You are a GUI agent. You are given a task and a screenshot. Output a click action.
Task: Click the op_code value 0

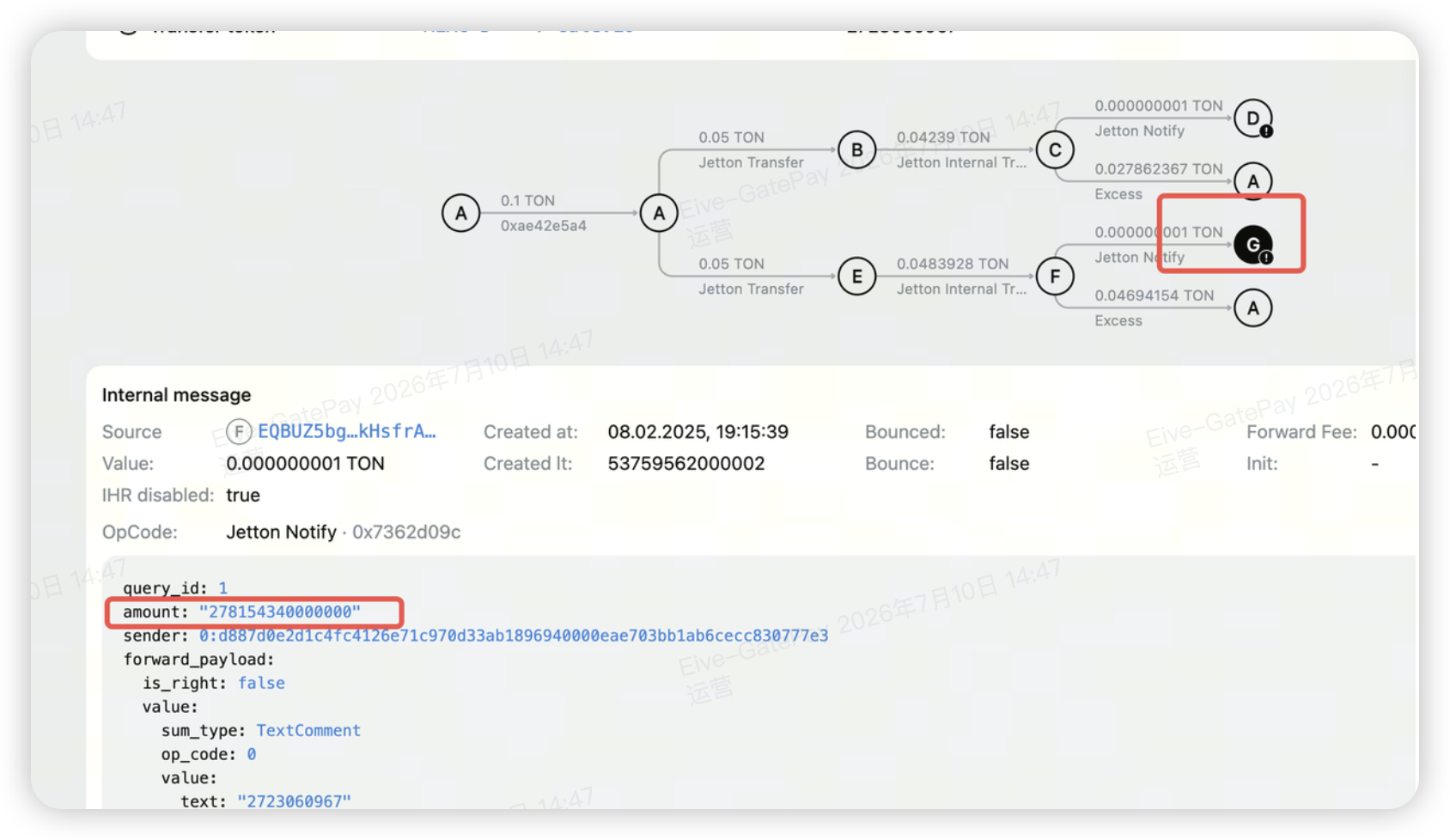tap(252, 754)
